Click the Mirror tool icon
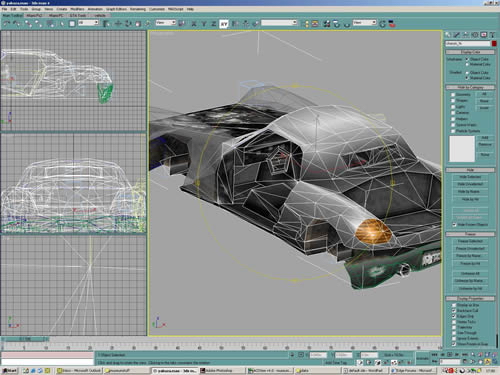 (235, 23)
